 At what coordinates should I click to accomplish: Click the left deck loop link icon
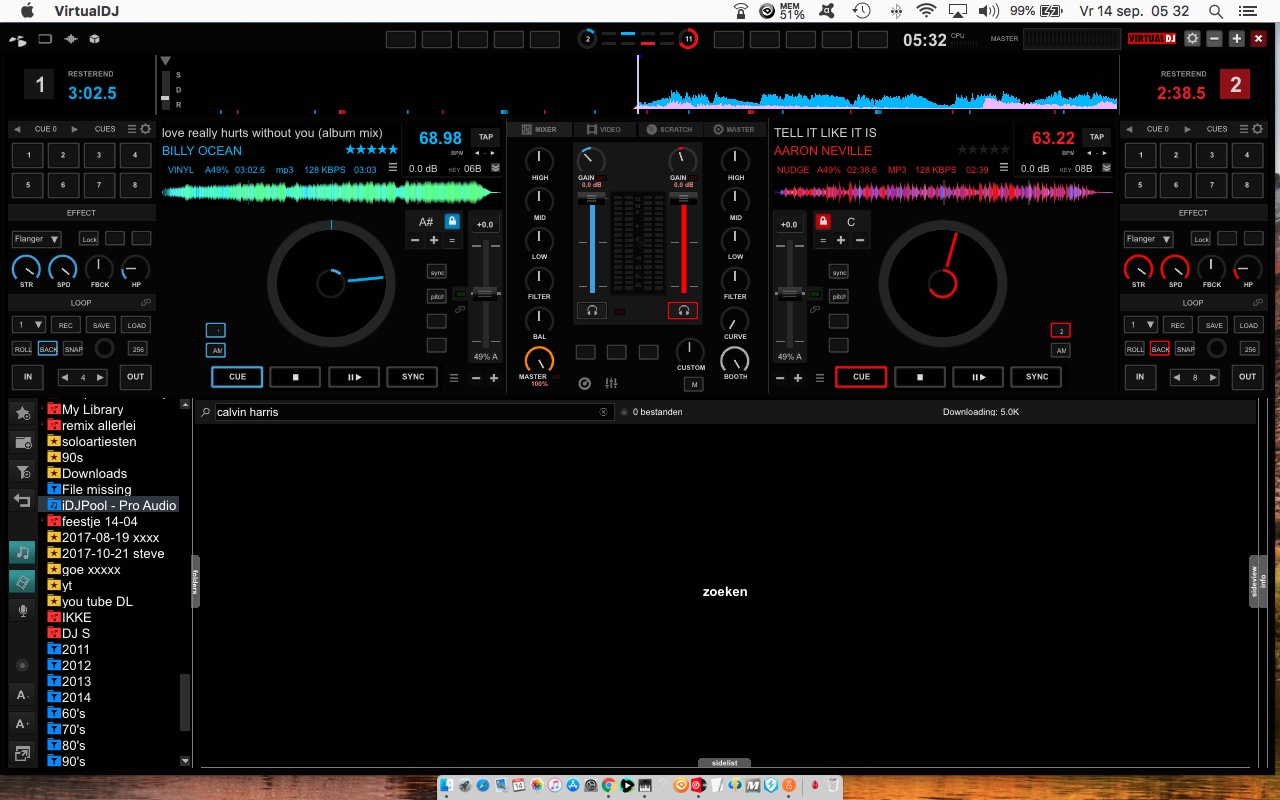click(146, 303)
